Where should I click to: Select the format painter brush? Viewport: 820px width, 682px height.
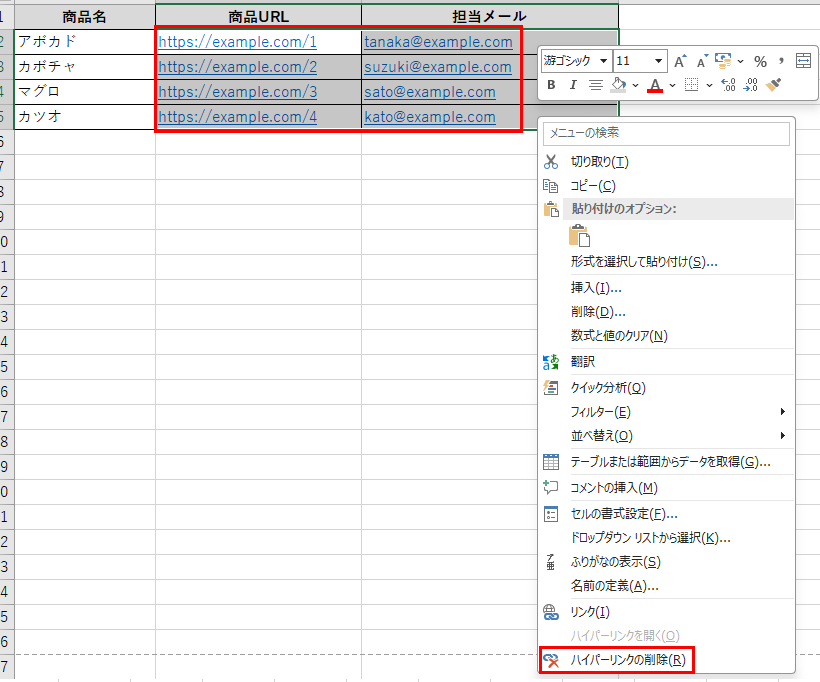click(x=773, y=85)
